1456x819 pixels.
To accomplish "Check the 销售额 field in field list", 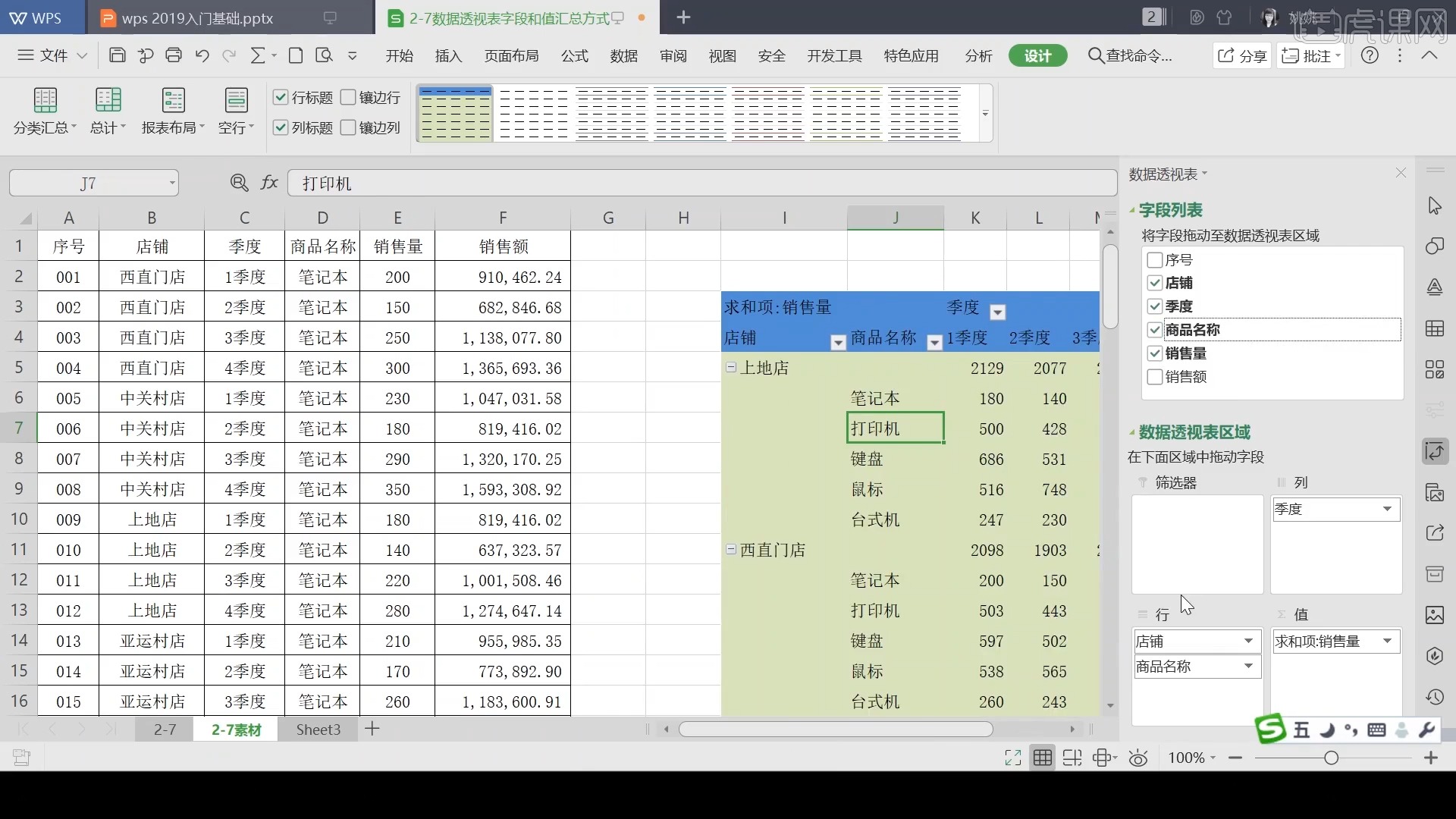I will (1155, 377).
